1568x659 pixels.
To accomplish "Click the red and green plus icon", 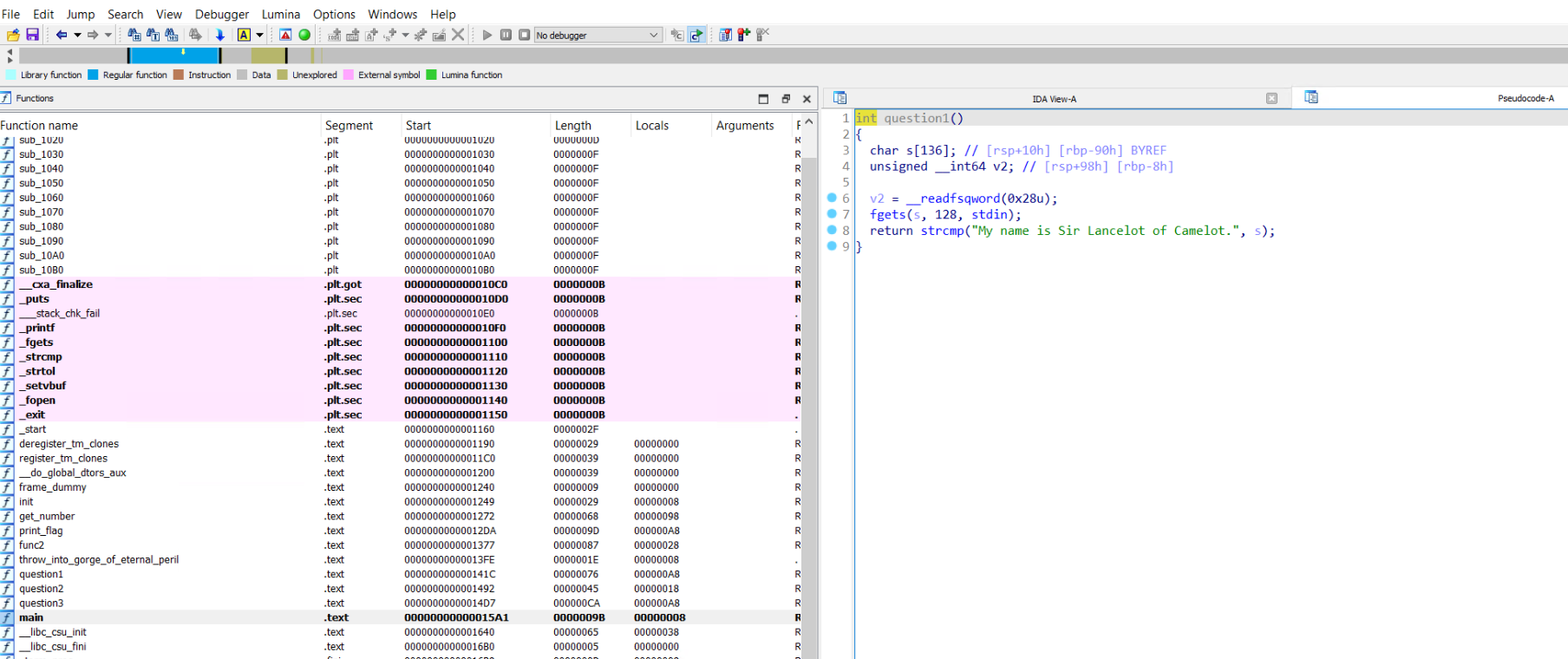I will pos(744,35).
